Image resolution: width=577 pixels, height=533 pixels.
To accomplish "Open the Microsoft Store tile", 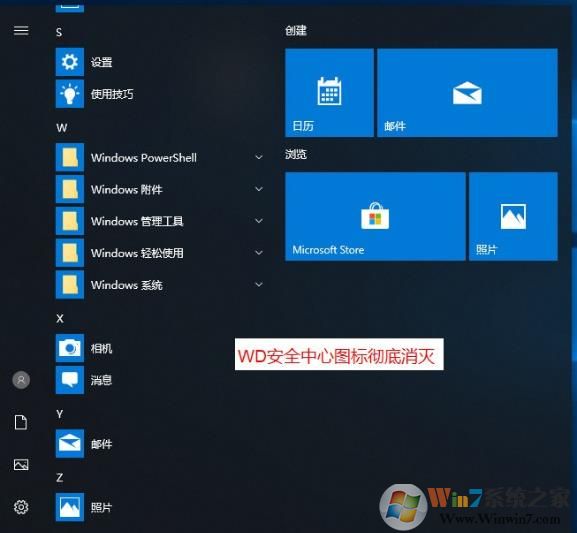I will 375,216.
